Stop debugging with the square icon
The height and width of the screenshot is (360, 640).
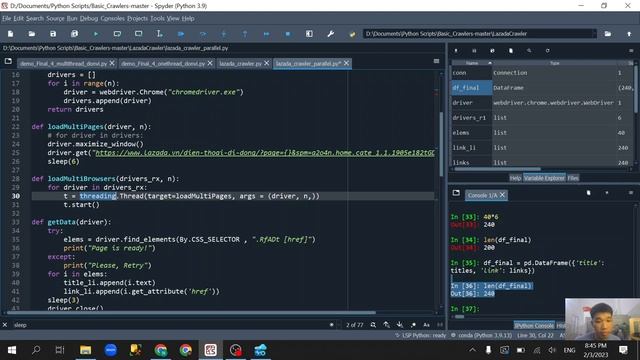pos(288,34)
